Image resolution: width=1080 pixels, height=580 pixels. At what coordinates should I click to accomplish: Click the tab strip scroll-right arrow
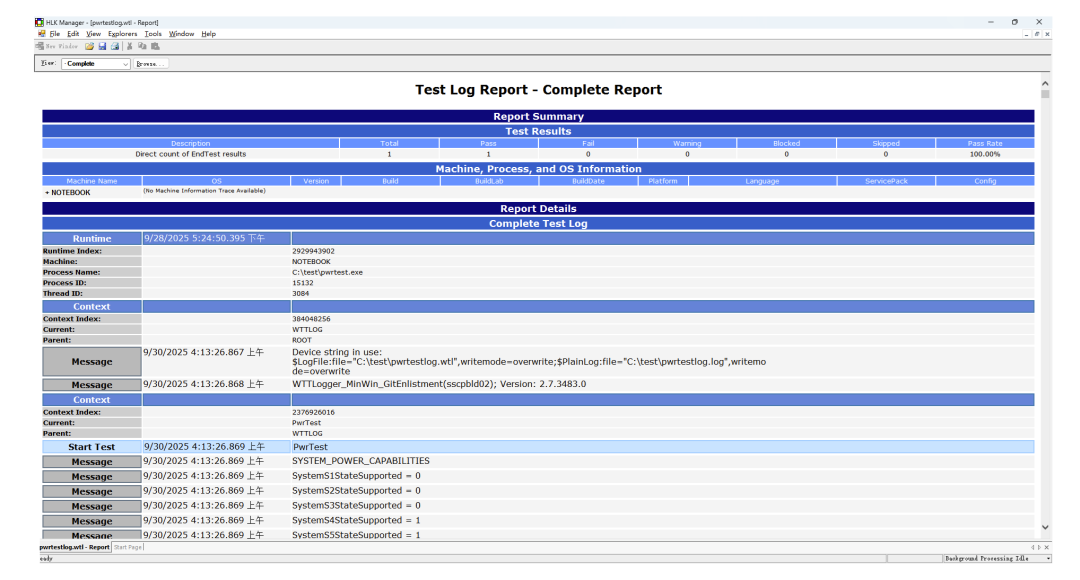coord(1039,547)
